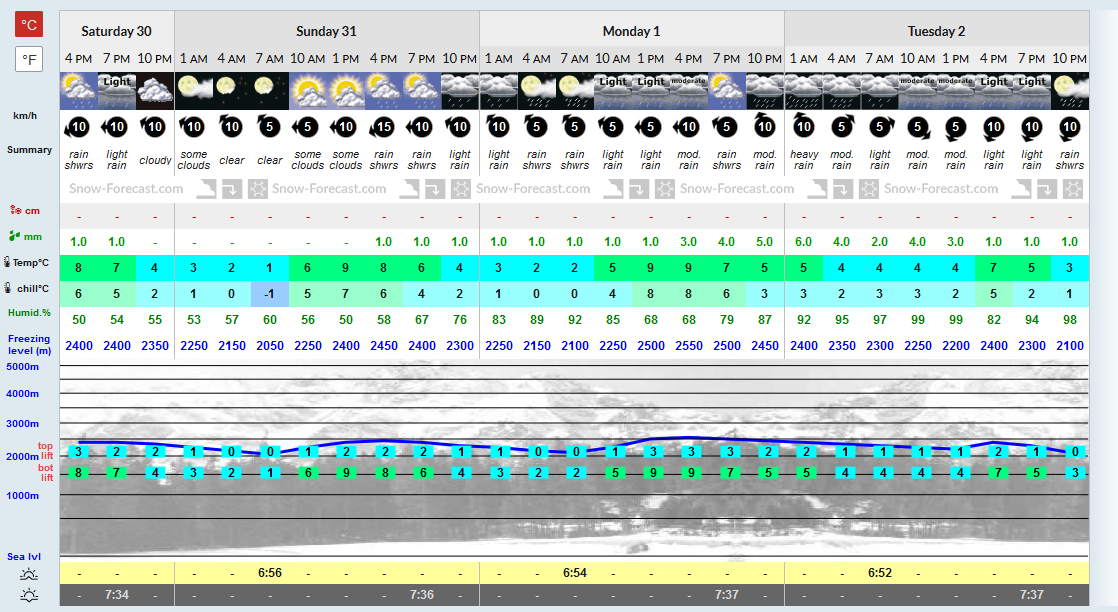The width and height of the screenshot is (1118, 612).
Task: Click Sunday 1 AM moon and clouds icon
Action: (193, 91)
